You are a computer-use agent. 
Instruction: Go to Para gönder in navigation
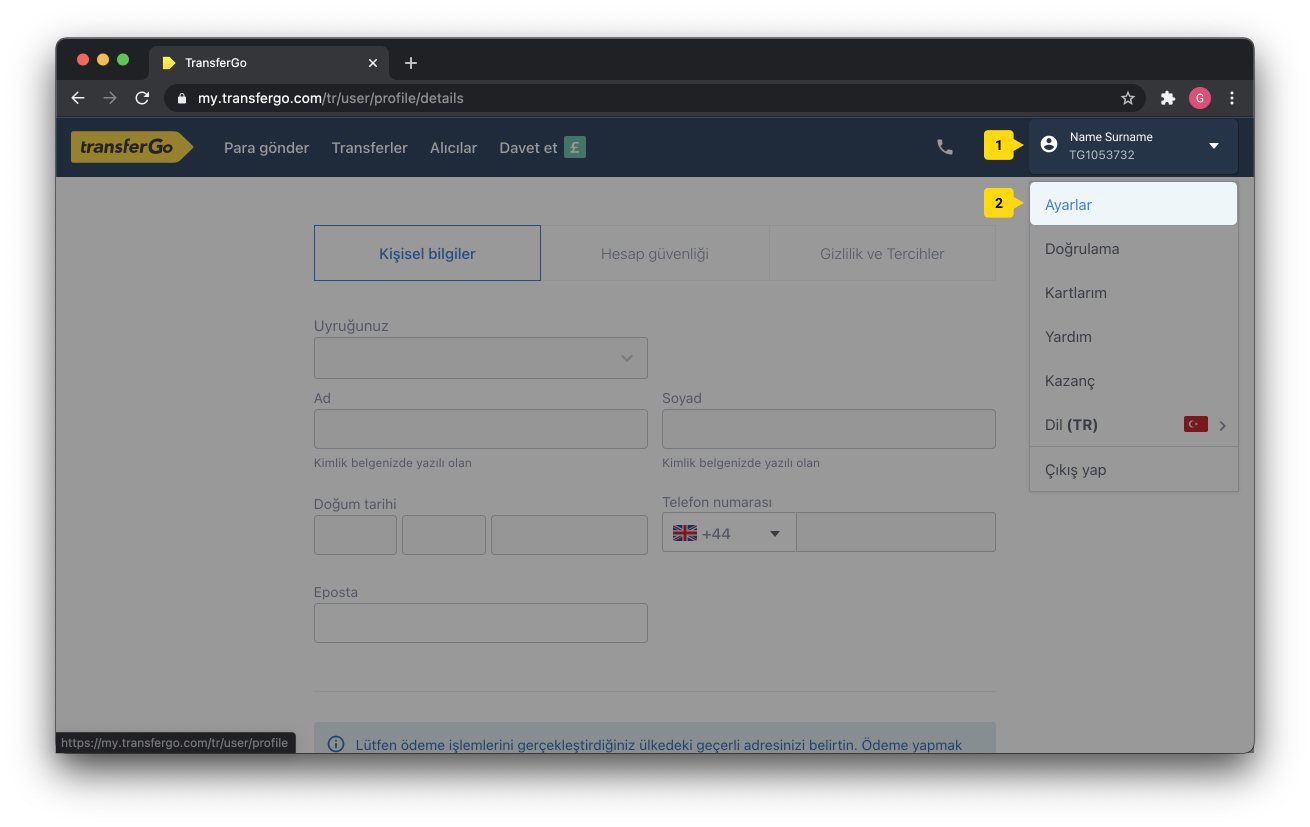[x=266, y=147]
